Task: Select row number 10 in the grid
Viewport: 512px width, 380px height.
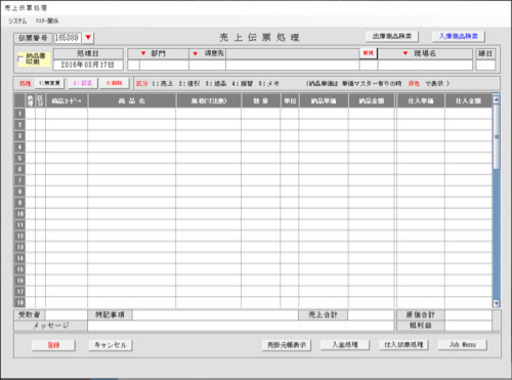Action: [x=20, y=214]
